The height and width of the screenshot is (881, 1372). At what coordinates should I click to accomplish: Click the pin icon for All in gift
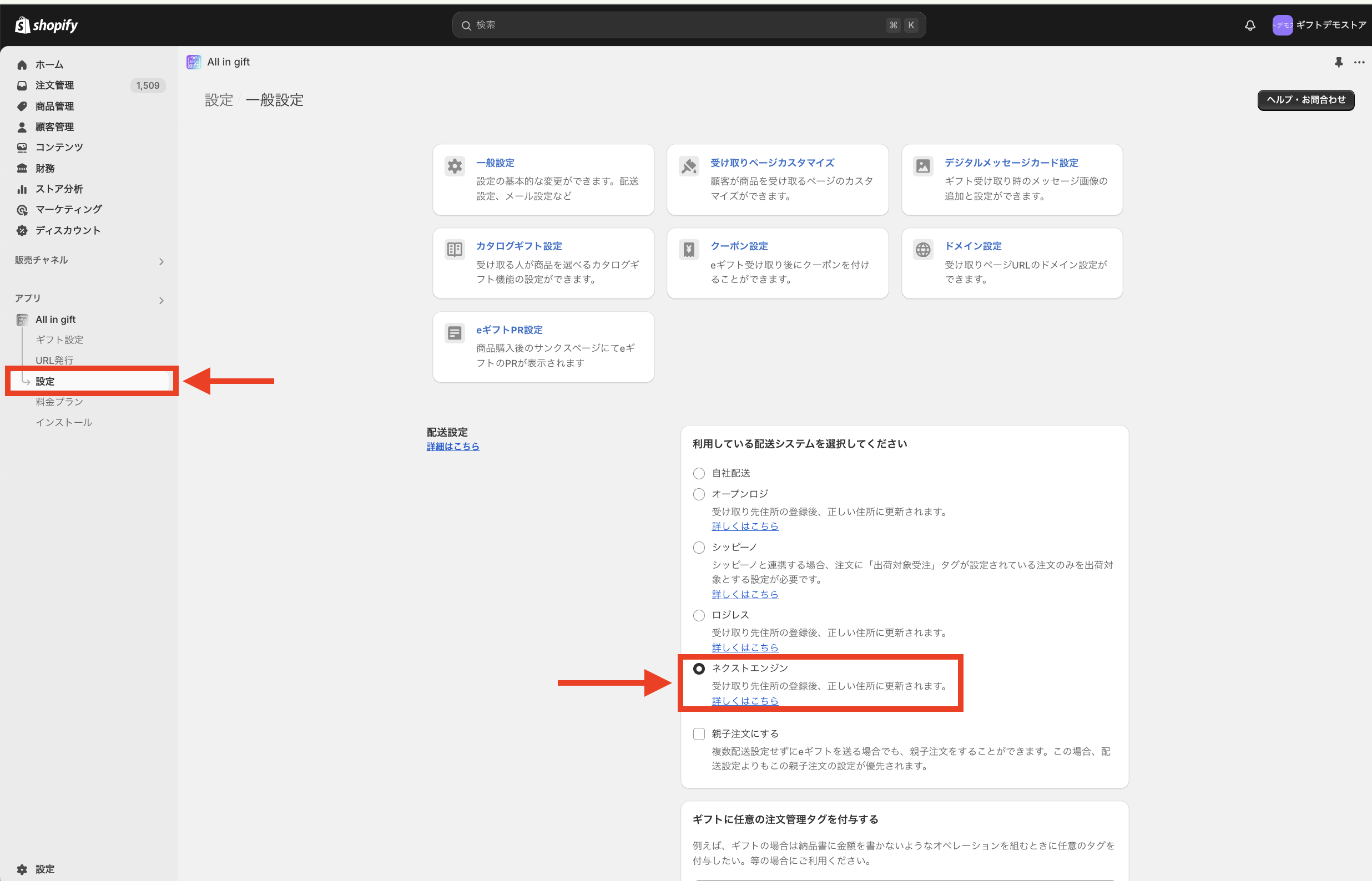coord(1338,62)
